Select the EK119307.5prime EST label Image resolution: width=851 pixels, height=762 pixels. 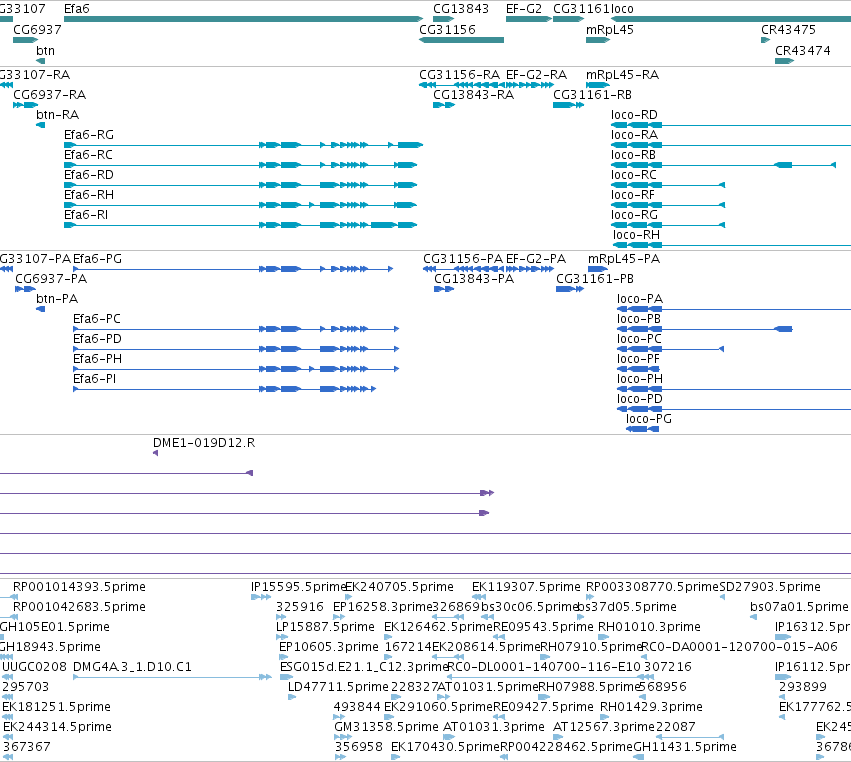526,587
